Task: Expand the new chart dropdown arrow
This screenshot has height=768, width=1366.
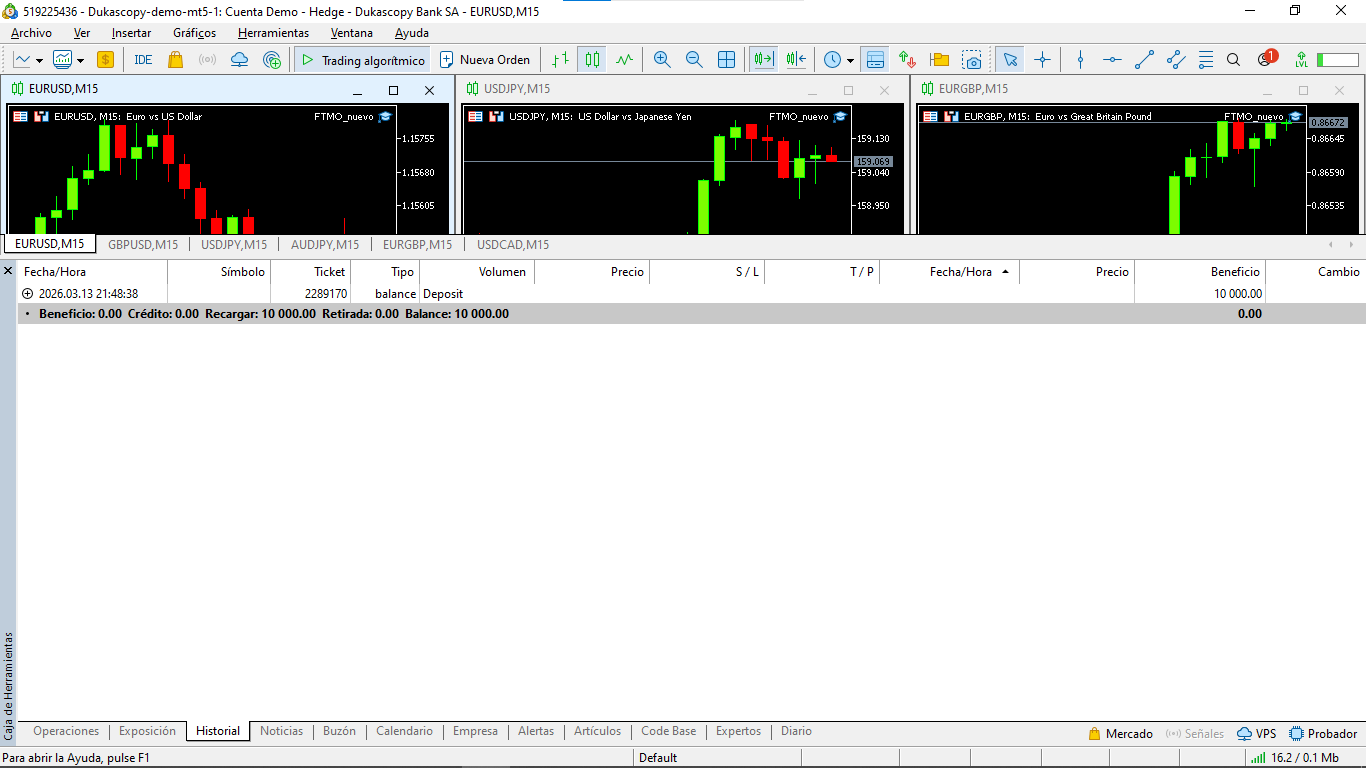Action: pyautogui.click(x=39, y=60)
